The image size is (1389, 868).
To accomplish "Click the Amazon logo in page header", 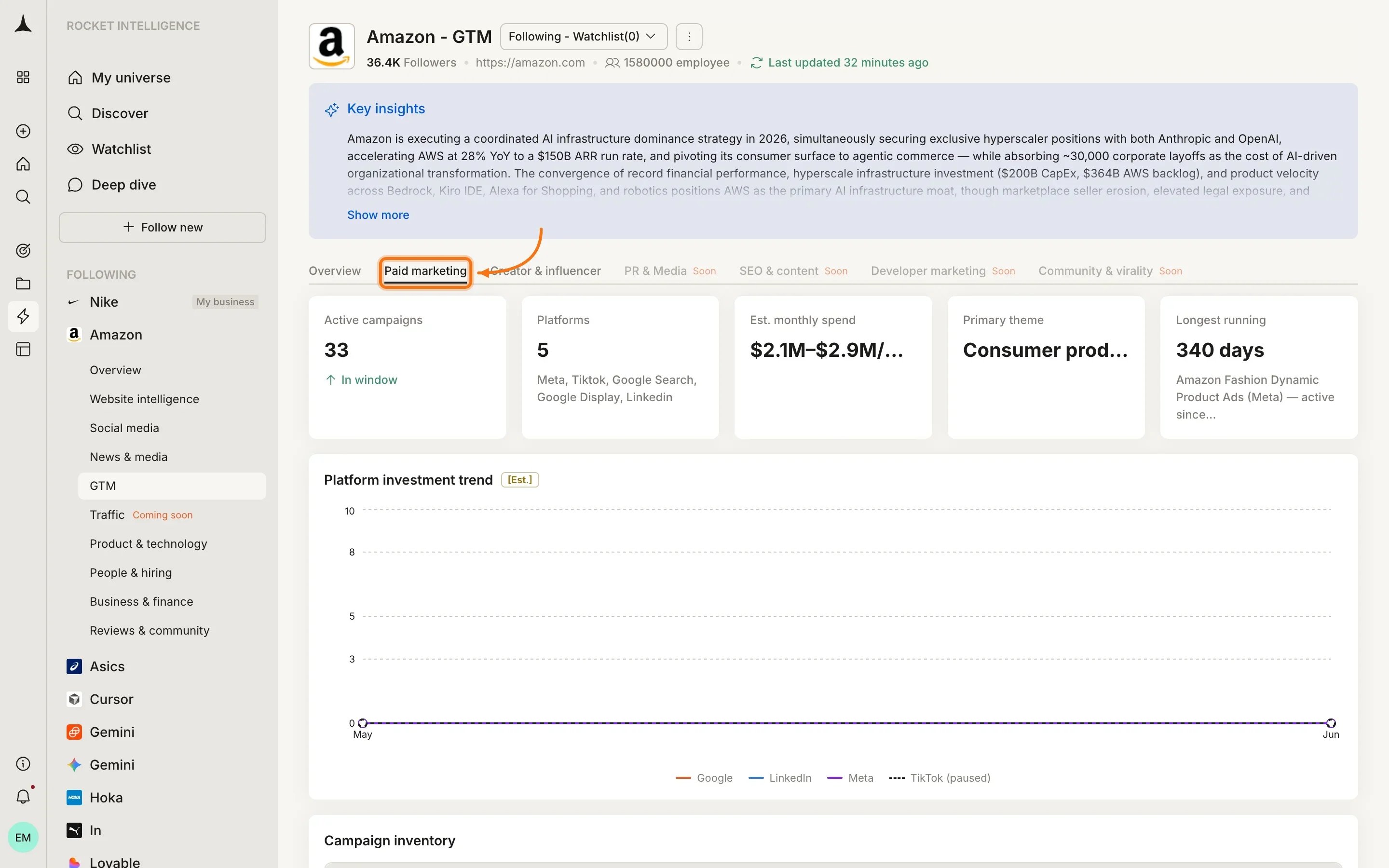I will pyautogui.click(x=332, y=46).
